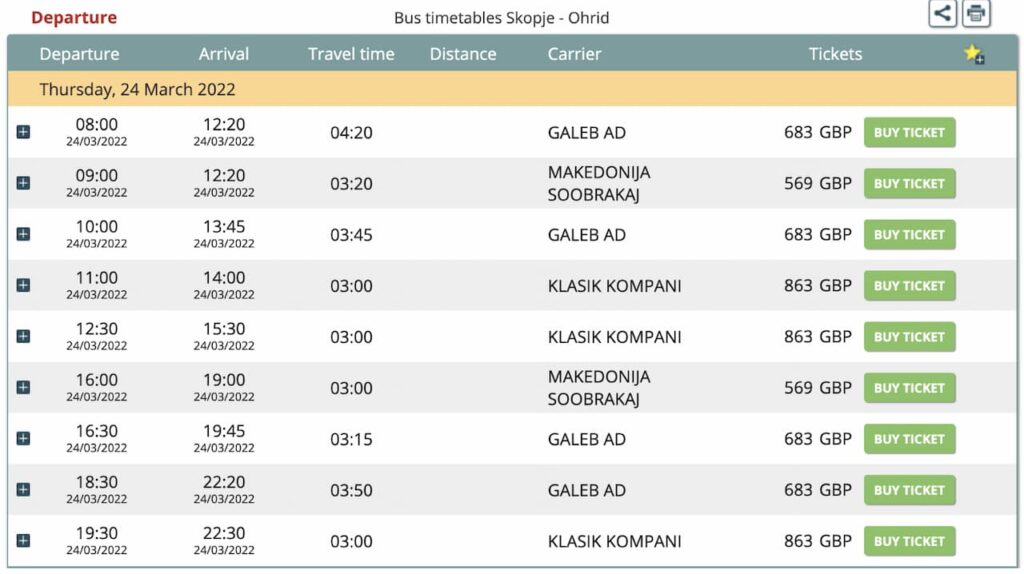Expand details for the 16:00 departure
Screen dimensions: 1024x574
tap(24, 388)
